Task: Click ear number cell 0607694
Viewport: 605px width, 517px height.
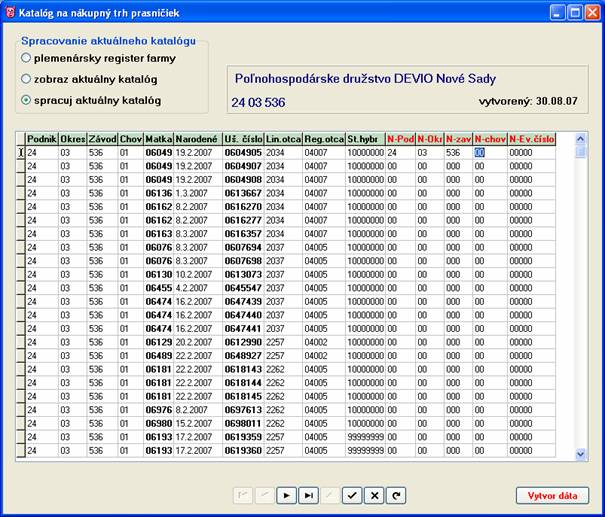Action: [x=243, y=247]
